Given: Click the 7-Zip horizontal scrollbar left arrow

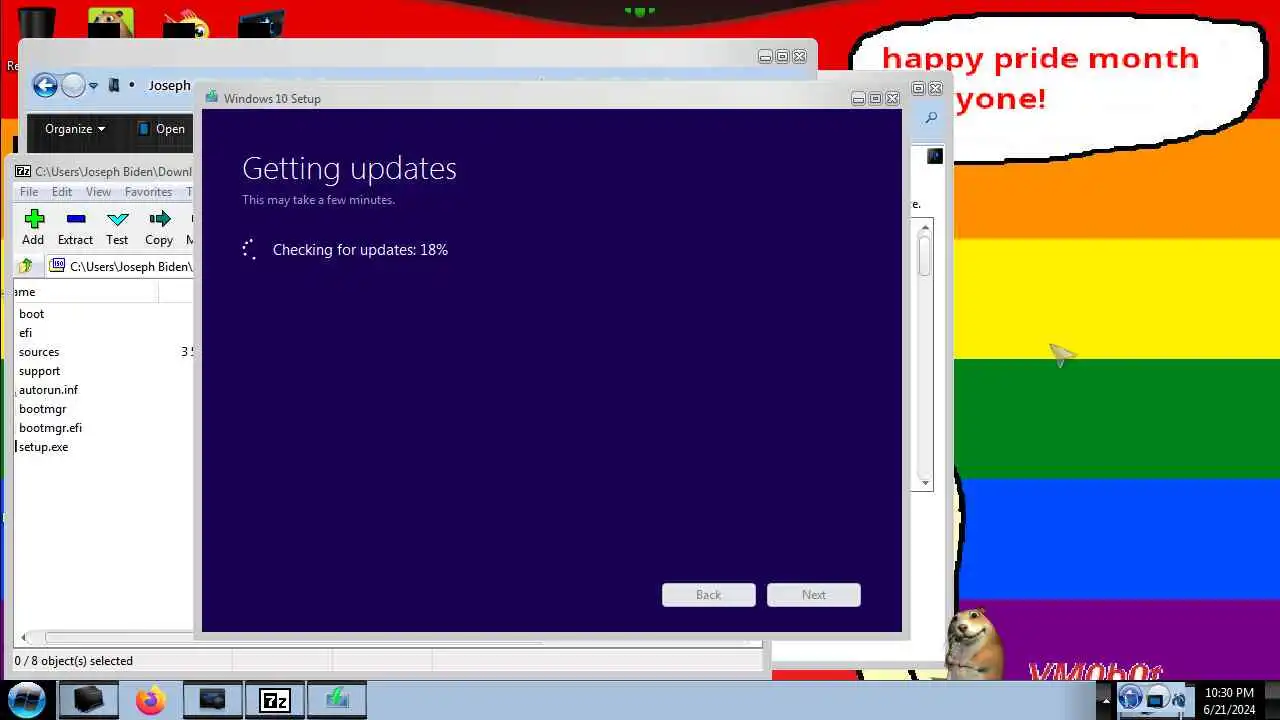Looking at the screenshot, I should [24, 637].
